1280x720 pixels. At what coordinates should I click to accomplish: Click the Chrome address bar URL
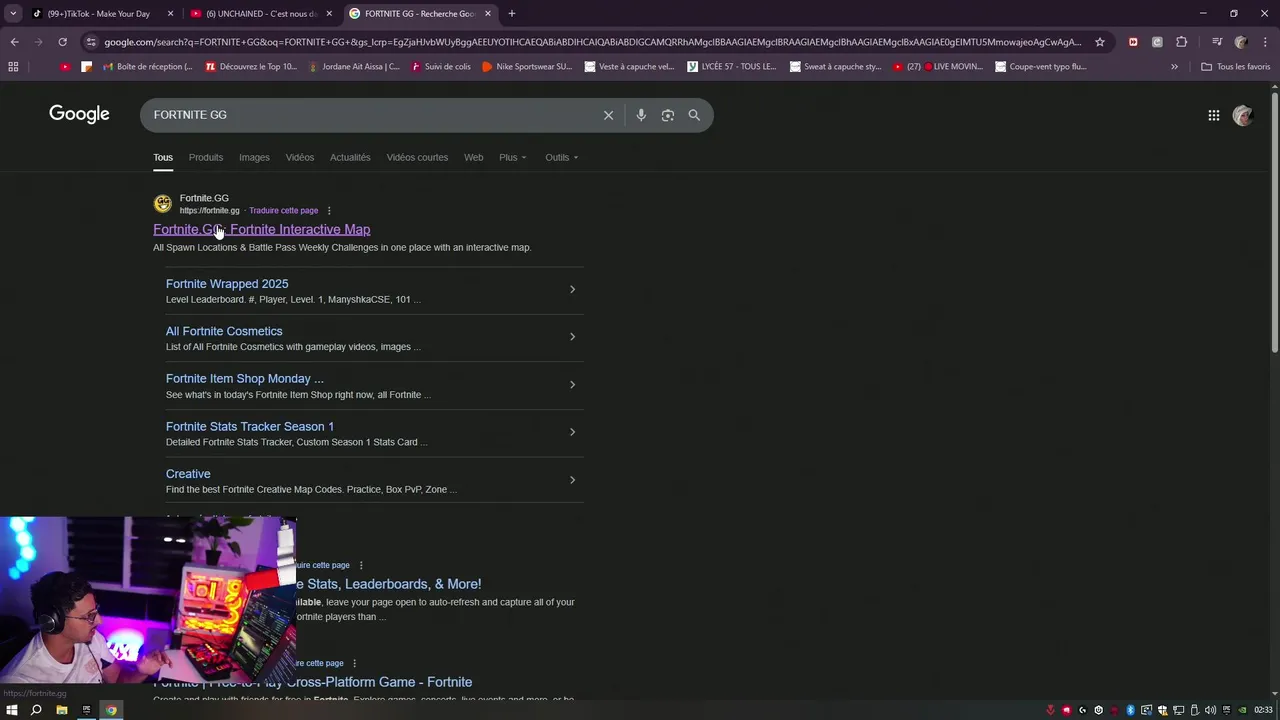[x=592, y=42]
